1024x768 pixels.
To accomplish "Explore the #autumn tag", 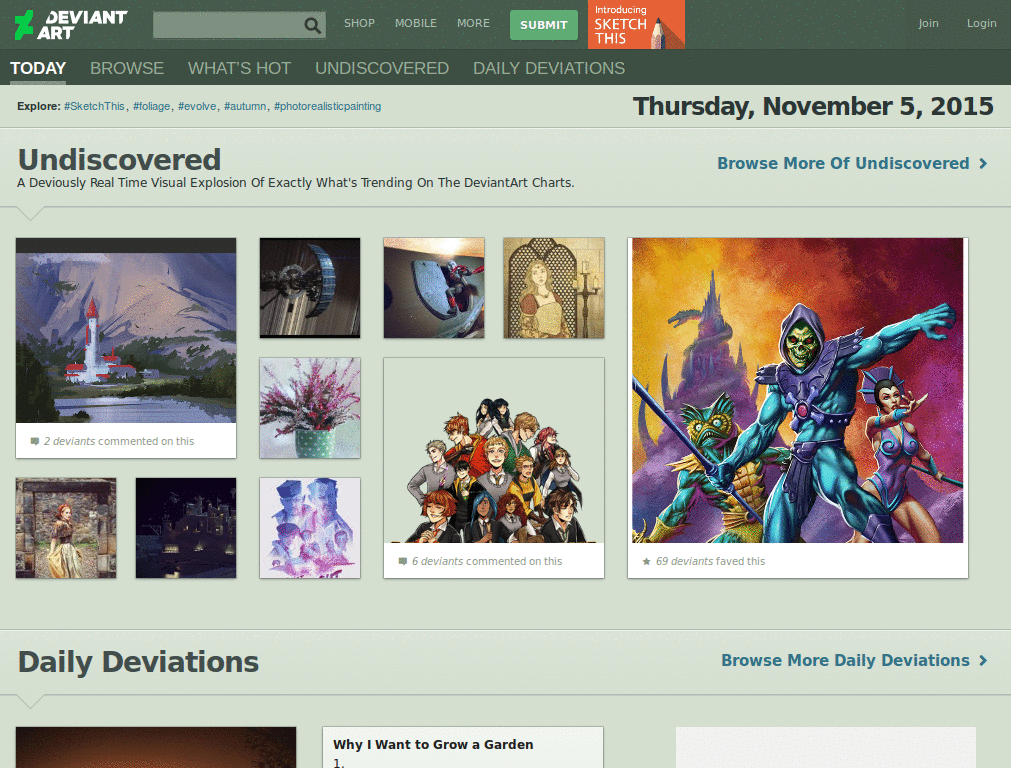I will pyautogui.click(x=245, y=106).
